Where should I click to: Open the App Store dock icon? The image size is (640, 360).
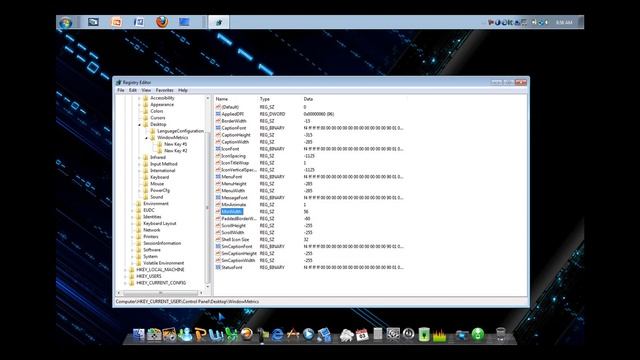pos(293,334)
